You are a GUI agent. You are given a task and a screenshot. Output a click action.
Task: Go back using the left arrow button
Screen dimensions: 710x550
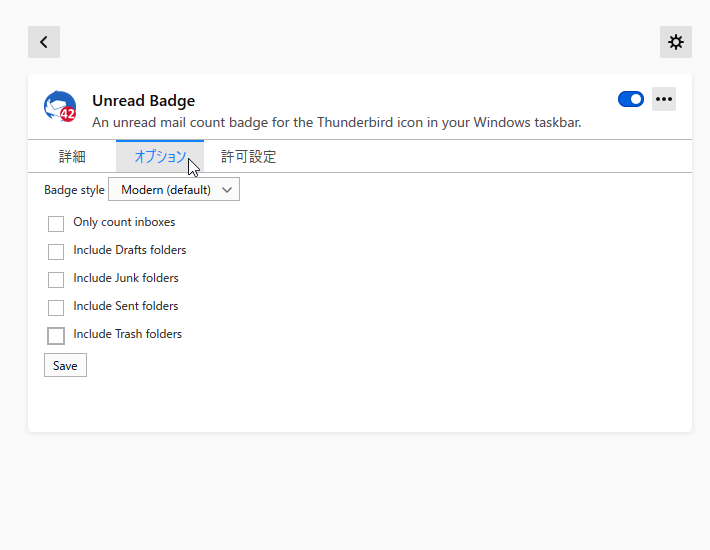[x=44, y=42]
